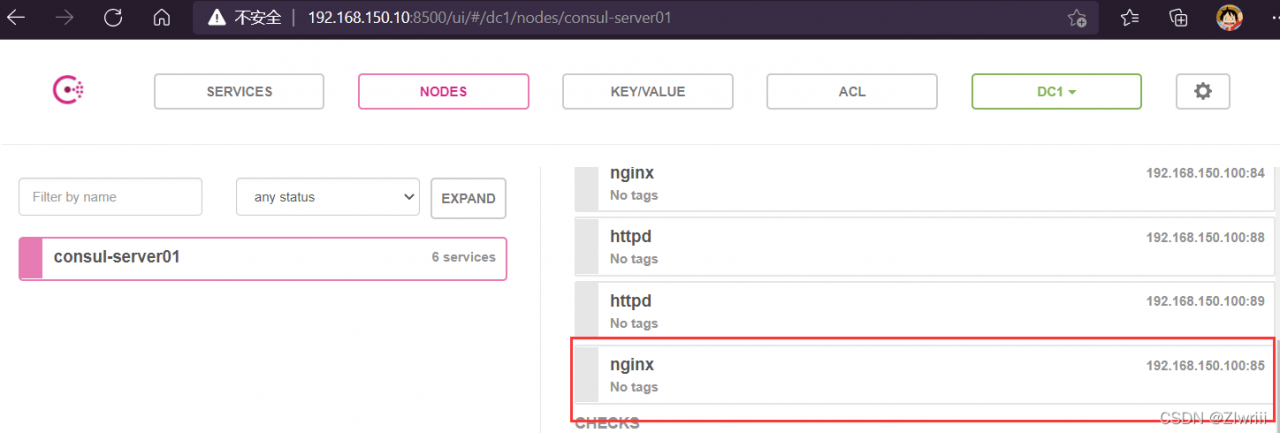Switch to the SERVICES tab
The width and height of the screenshot is (1280, 433).
tap(239, 91)
